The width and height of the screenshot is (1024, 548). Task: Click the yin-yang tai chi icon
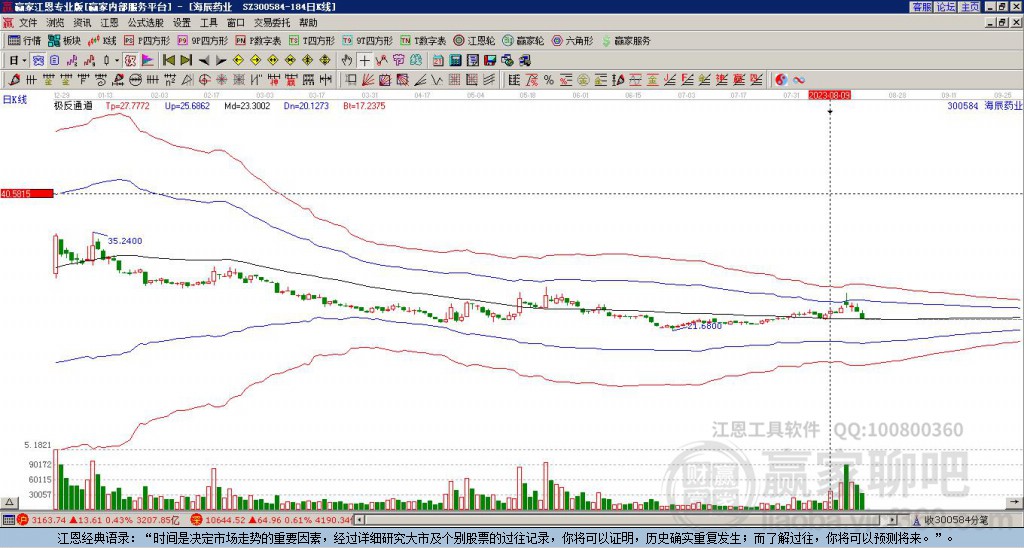pyautogui.click(x=782, y=80)
